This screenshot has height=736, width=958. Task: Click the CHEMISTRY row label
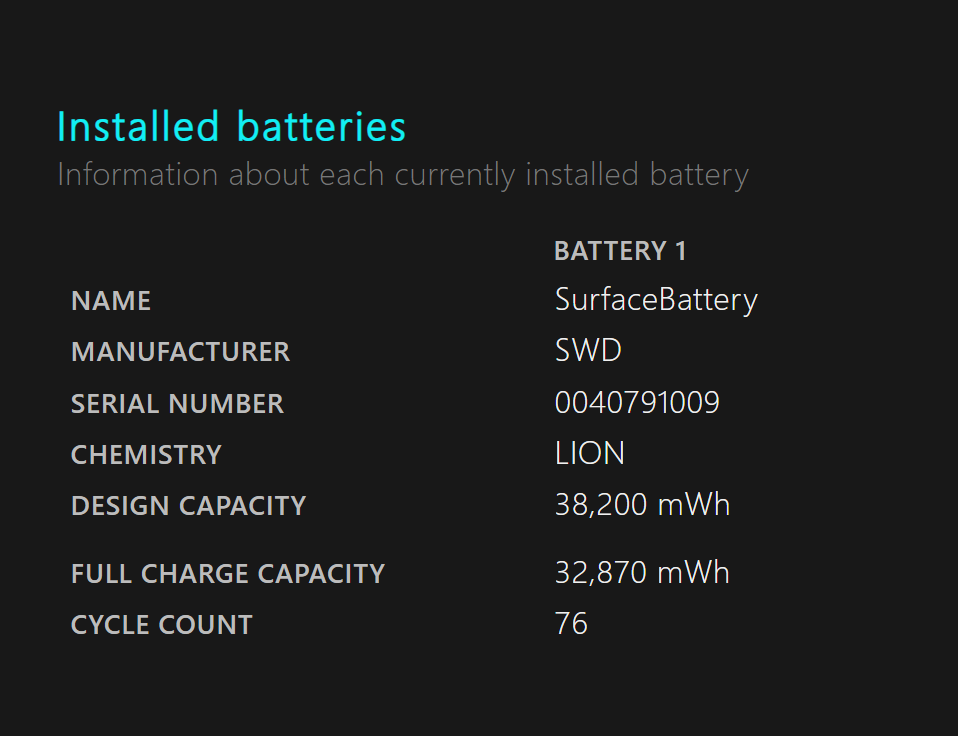[146, 455]
